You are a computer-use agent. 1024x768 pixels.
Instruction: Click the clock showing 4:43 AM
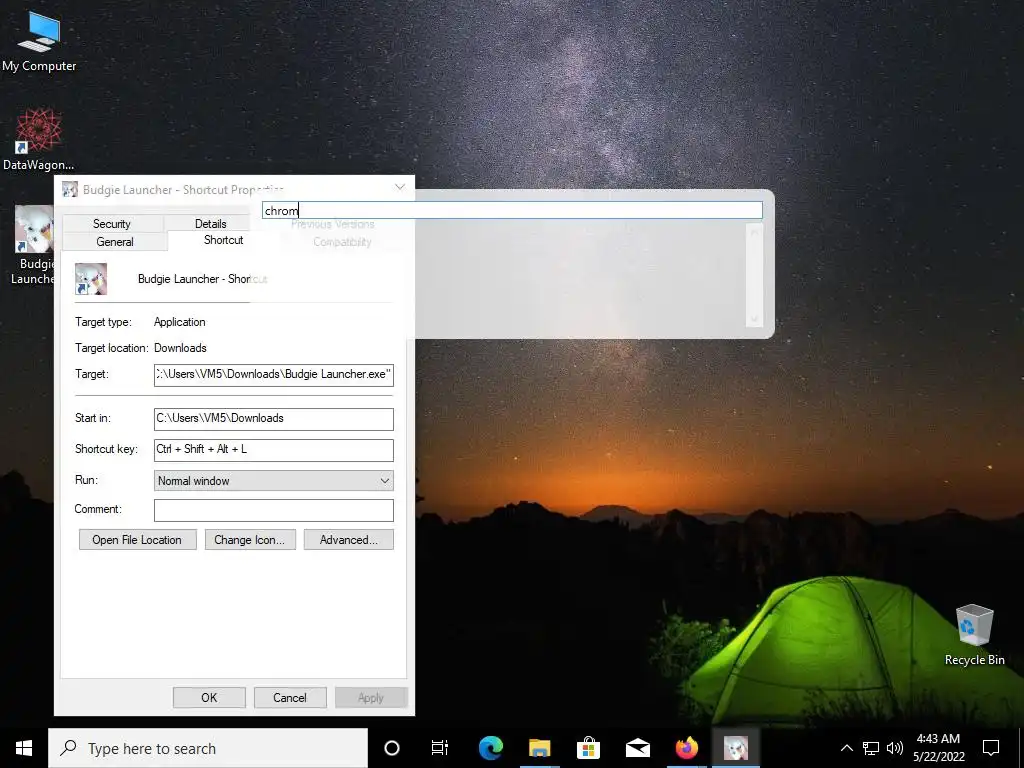tap(938, 739)
